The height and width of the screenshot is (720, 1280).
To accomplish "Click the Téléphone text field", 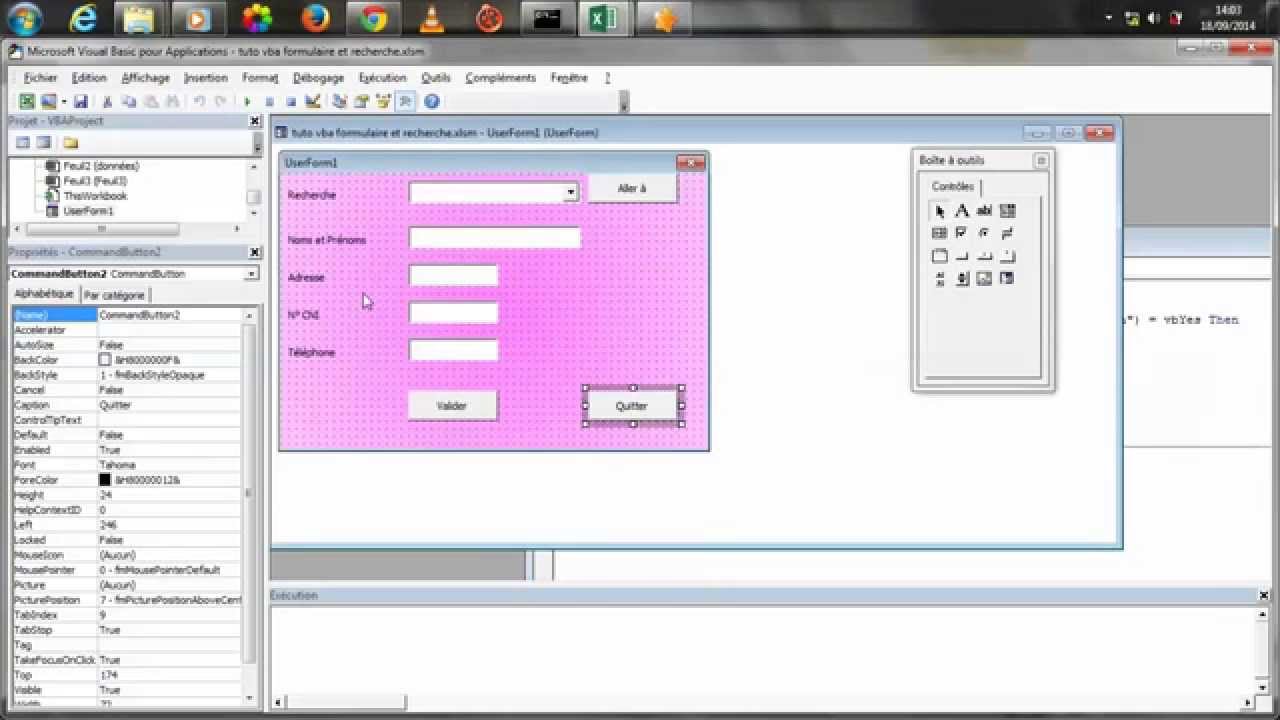I will click(453, 351).
